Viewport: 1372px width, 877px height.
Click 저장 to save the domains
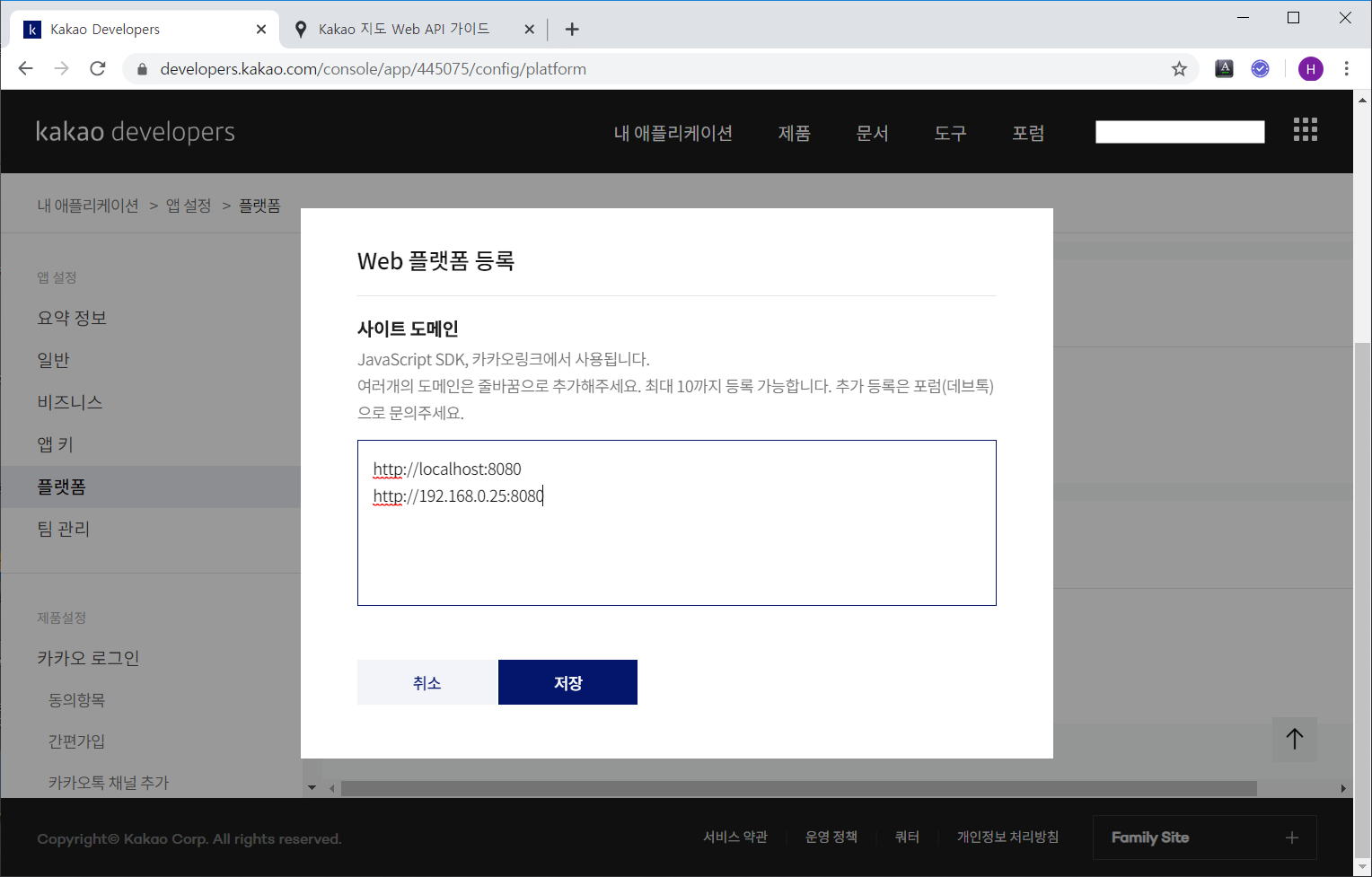pos(567,682)
